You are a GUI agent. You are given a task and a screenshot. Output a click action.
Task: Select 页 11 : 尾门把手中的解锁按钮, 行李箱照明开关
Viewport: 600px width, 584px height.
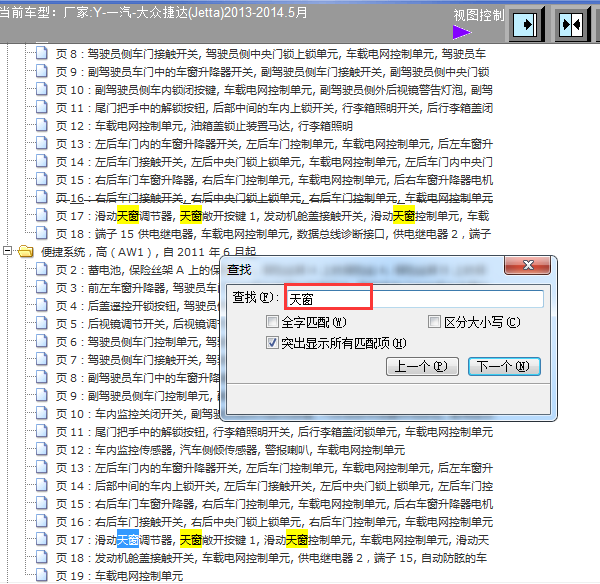[274, 432]
